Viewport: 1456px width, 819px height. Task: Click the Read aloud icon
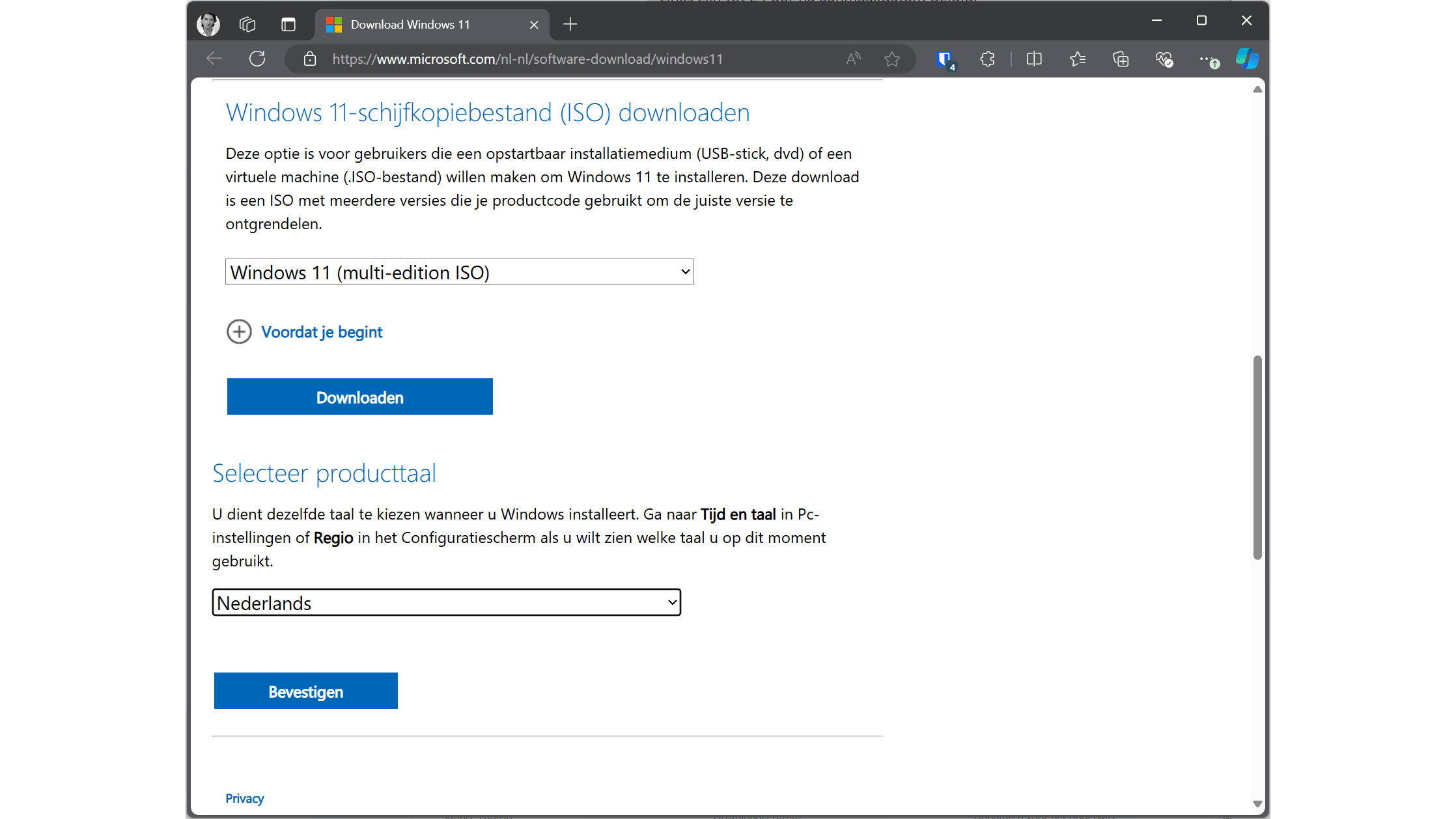pos(853,59)
